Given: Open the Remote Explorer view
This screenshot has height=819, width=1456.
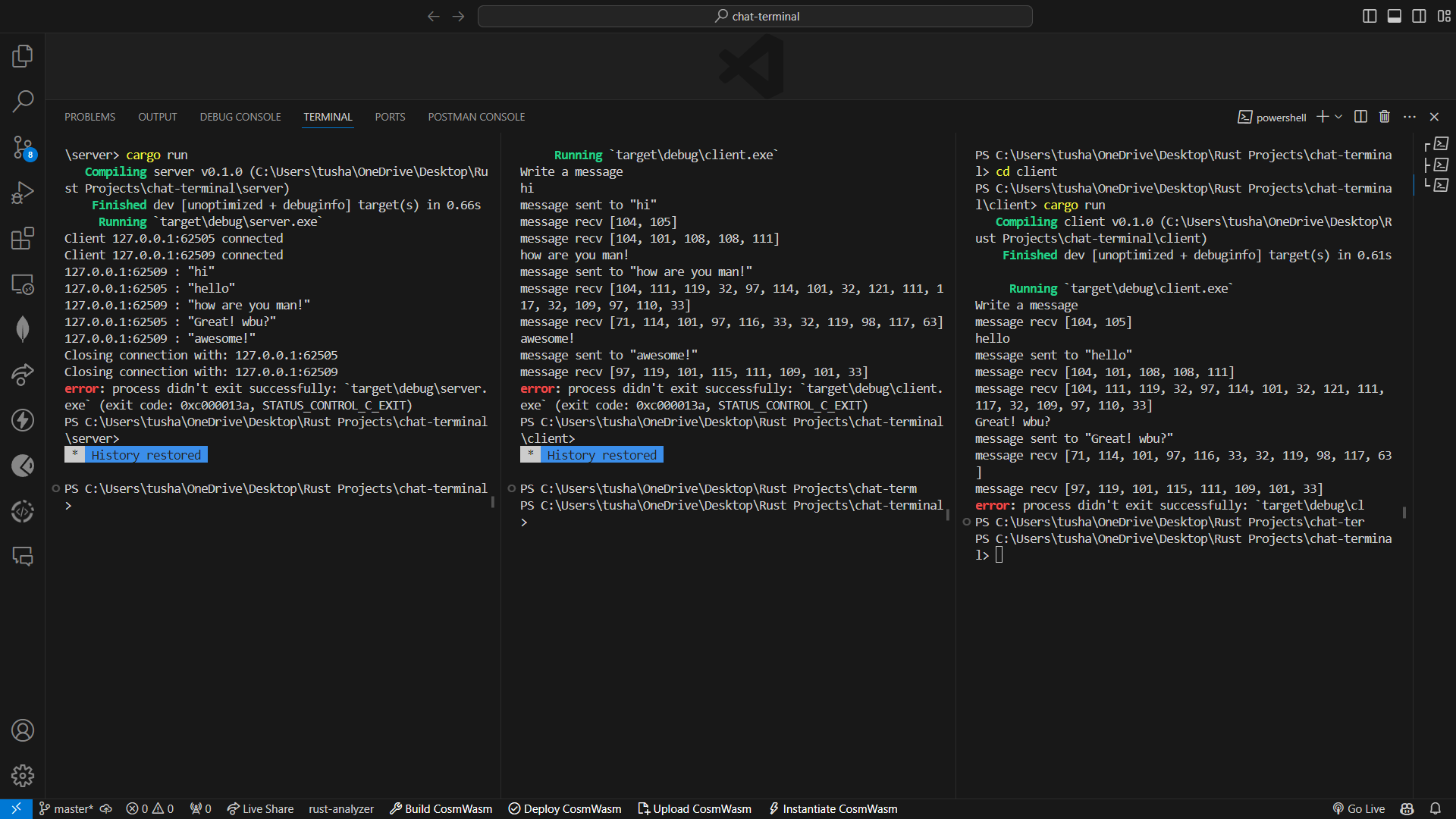Looking at the screenshot, I should click(x=23, y=284).
